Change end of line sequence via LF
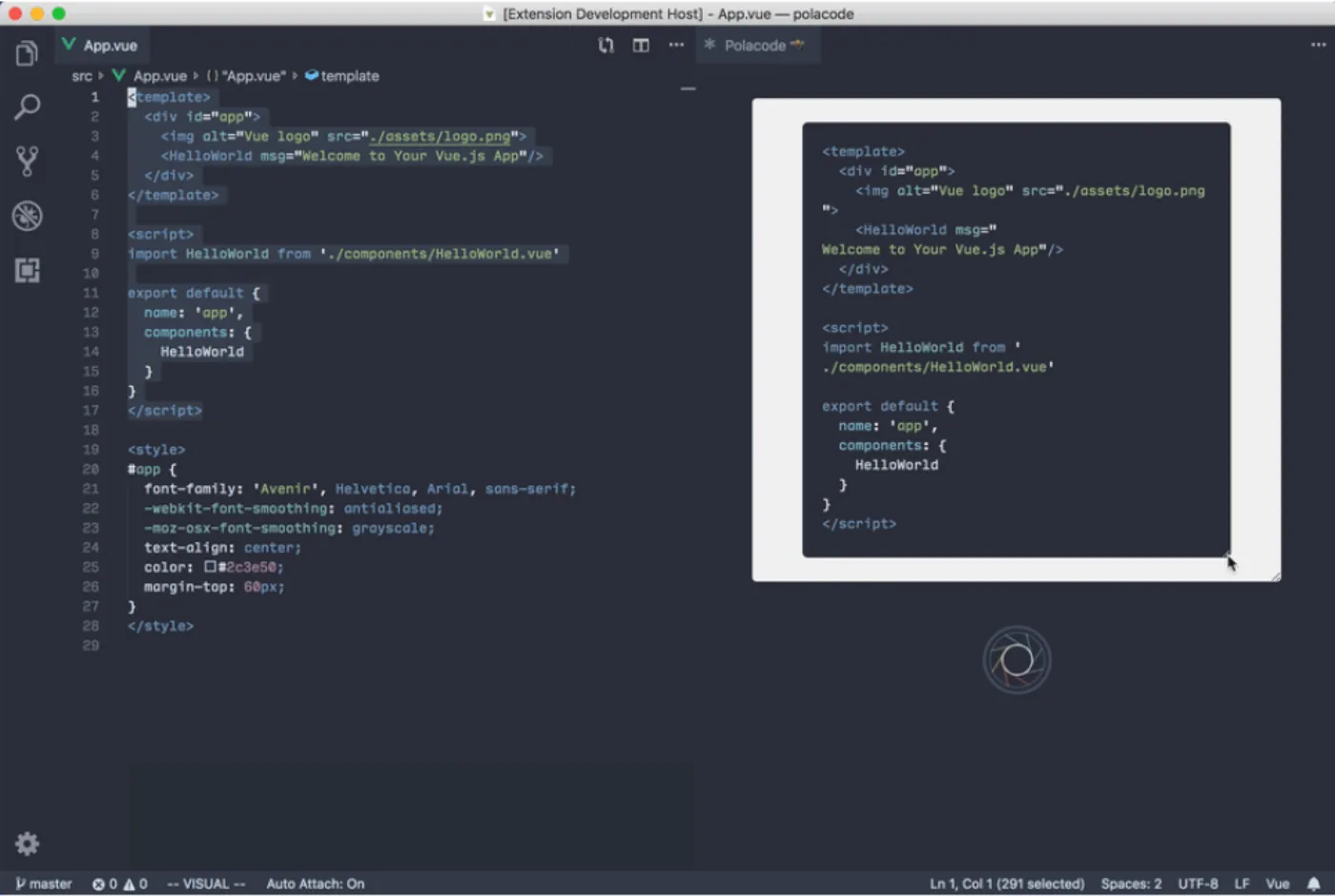1335x896 pixels. (x=1242, y=884)
